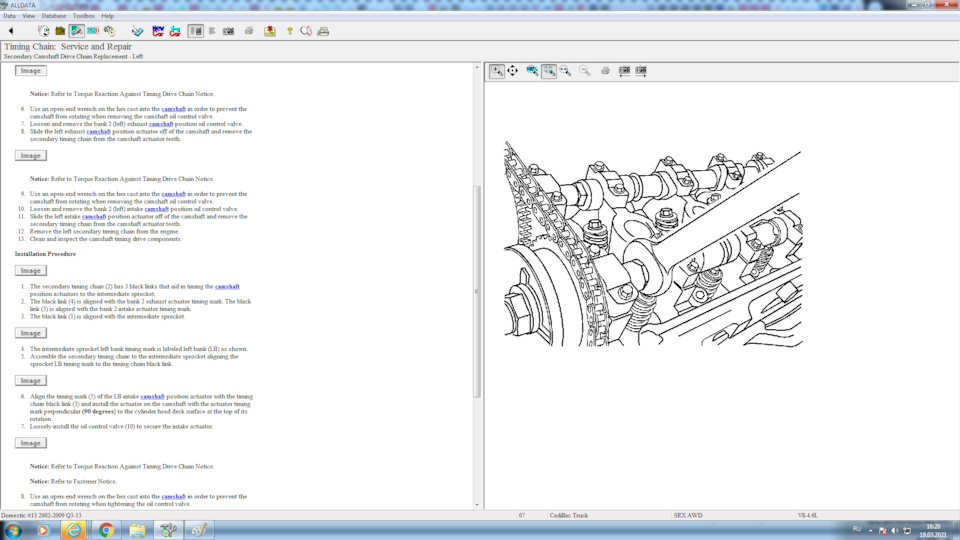Click the yellow key help icon in the toolbar
960x540 pixels.
290,31
